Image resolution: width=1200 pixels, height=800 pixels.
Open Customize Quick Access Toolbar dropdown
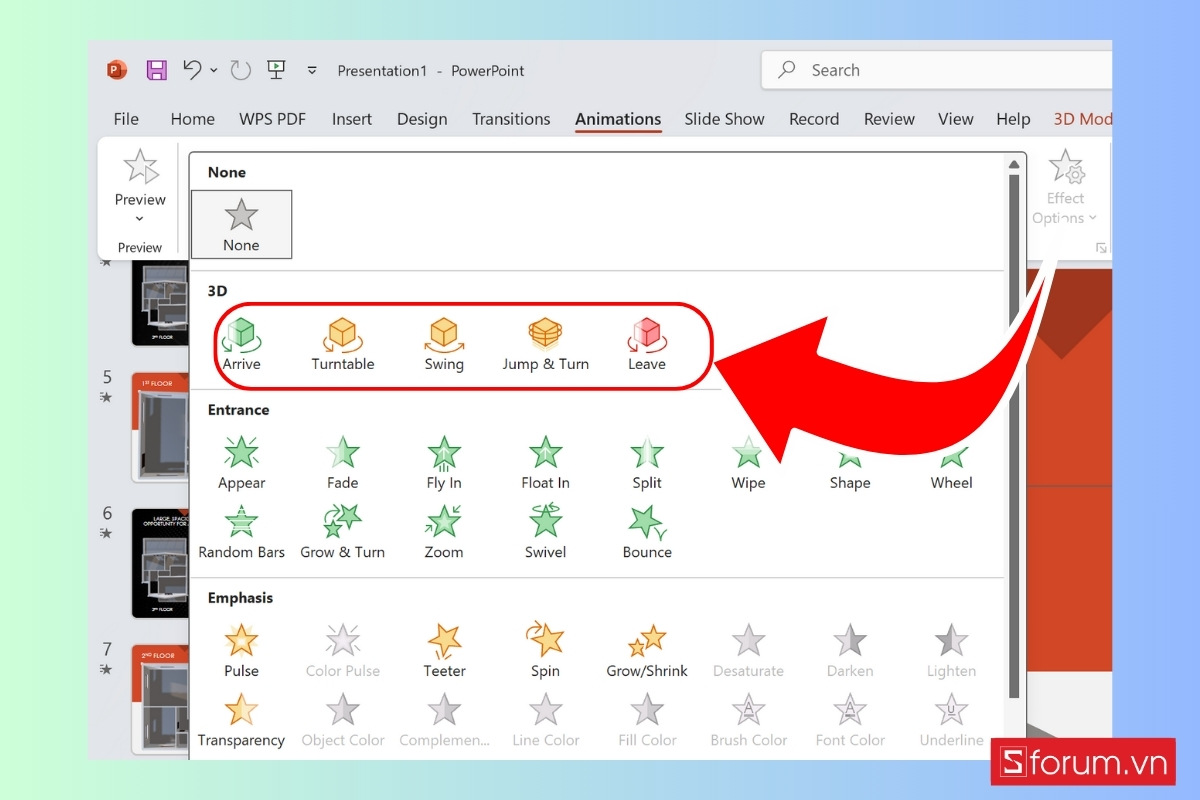coord(312,70)
